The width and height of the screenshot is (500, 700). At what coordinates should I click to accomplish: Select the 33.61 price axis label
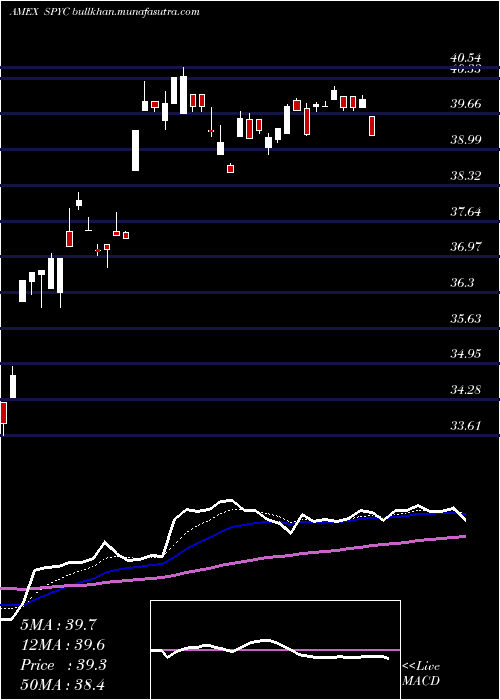[466, 425]
